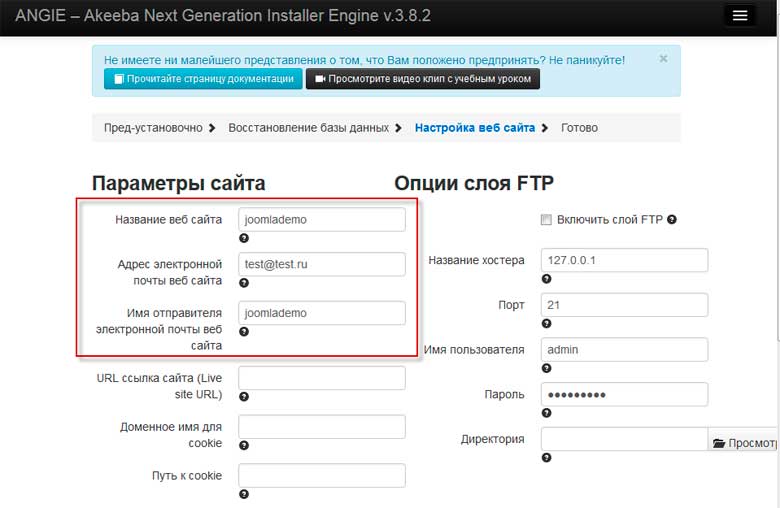The width and height of the screenshot is (780, 508).
Task: Go to the 'Восстановление базы данных' step
Action: coord(308,128)
